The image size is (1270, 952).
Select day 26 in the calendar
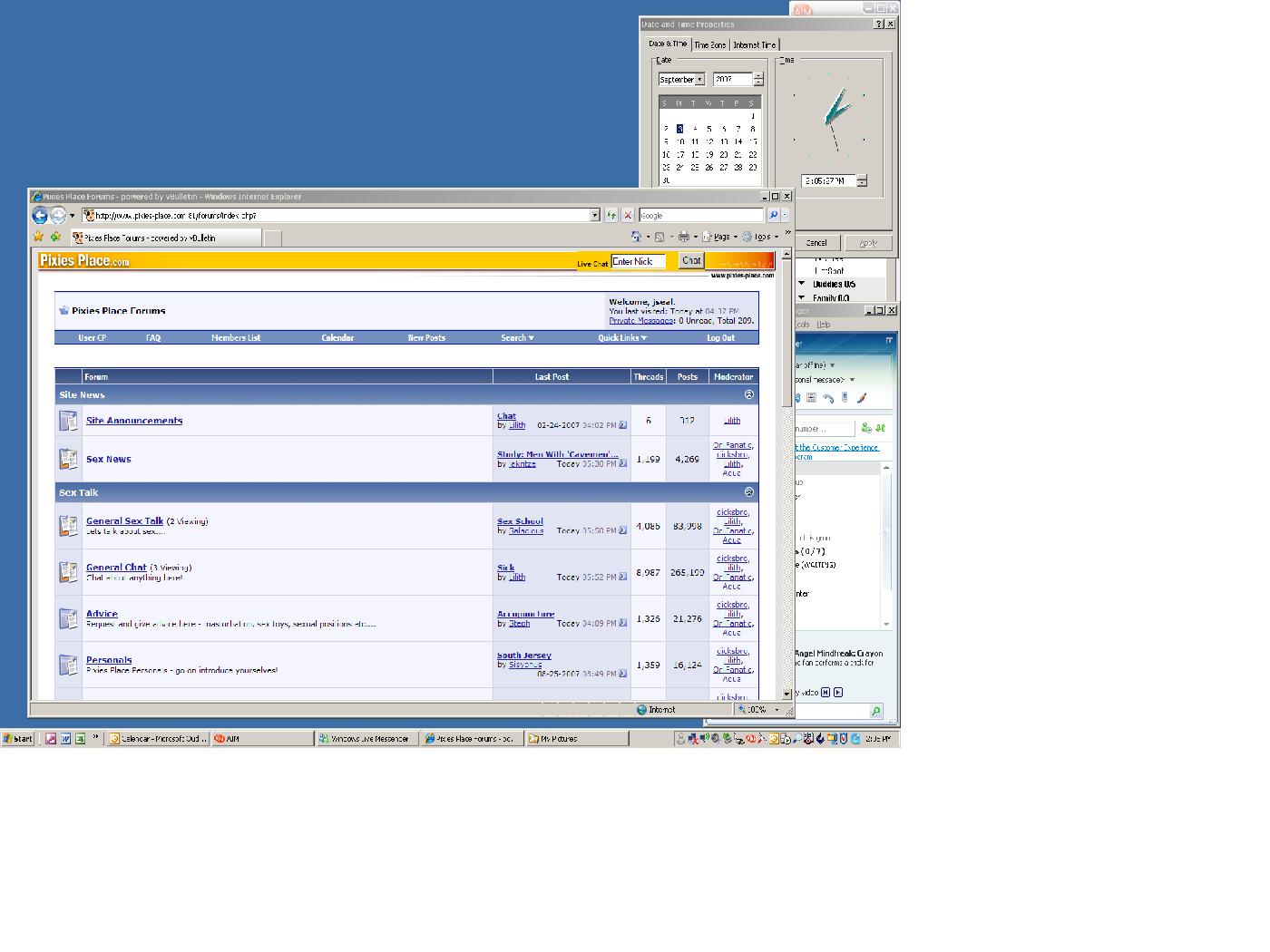click(x=709, y=168)
